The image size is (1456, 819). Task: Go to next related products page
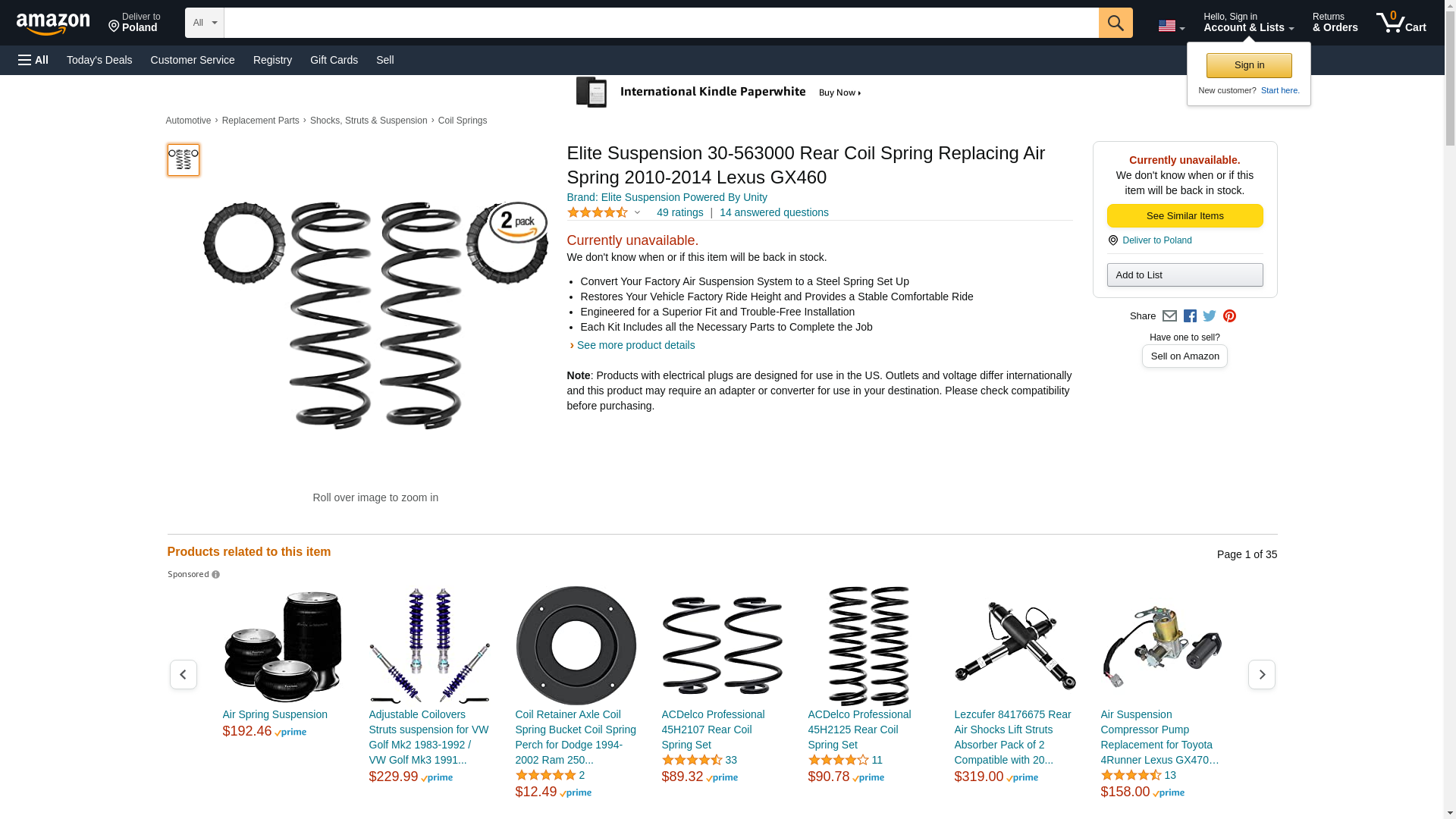(1261, 674)
